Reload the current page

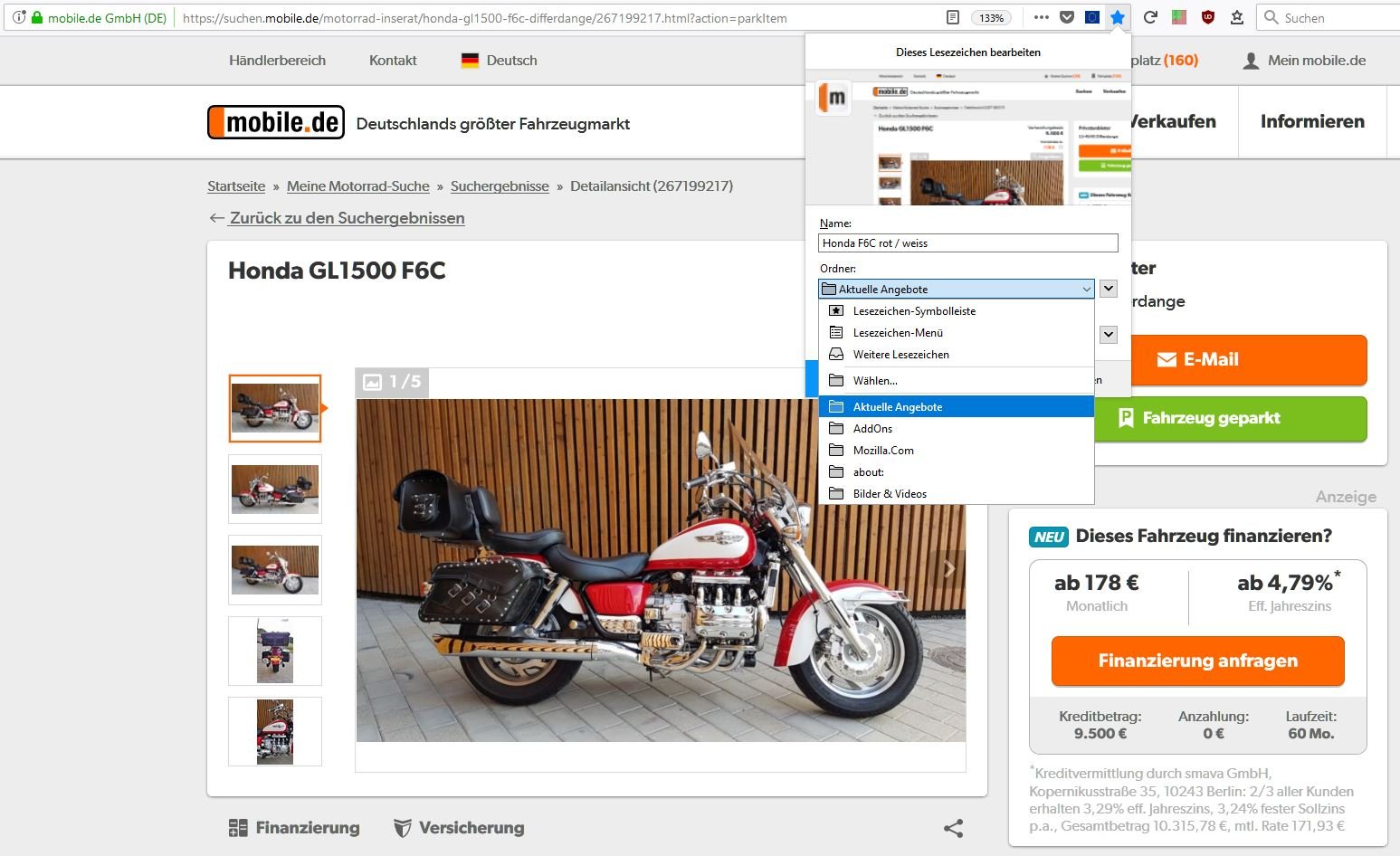pyautogui.click(x=1150, y=17)
